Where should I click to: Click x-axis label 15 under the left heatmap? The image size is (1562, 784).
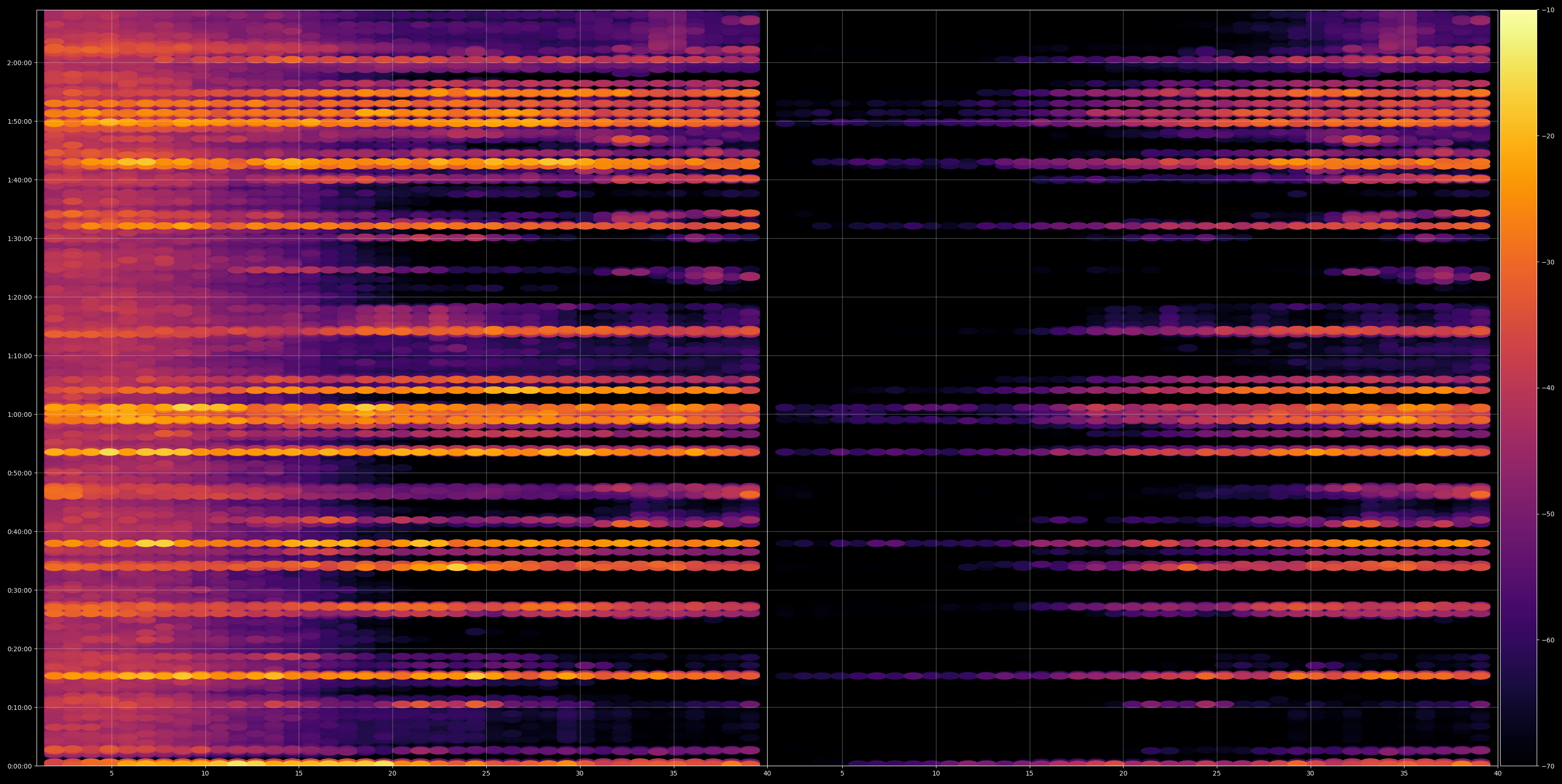tap(299, 774)
